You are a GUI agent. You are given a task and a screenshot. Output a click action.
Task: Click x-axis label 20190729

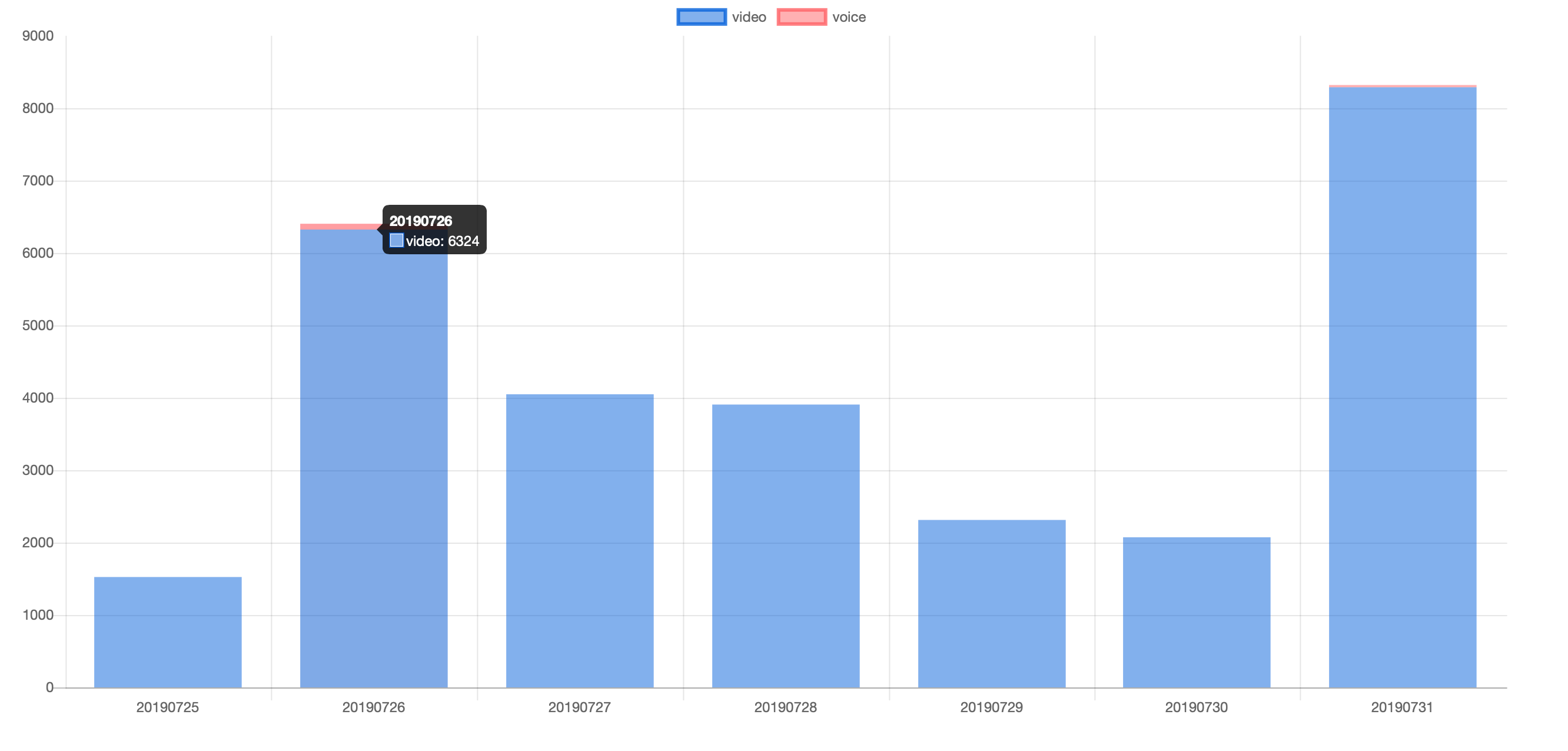point(992,707)
